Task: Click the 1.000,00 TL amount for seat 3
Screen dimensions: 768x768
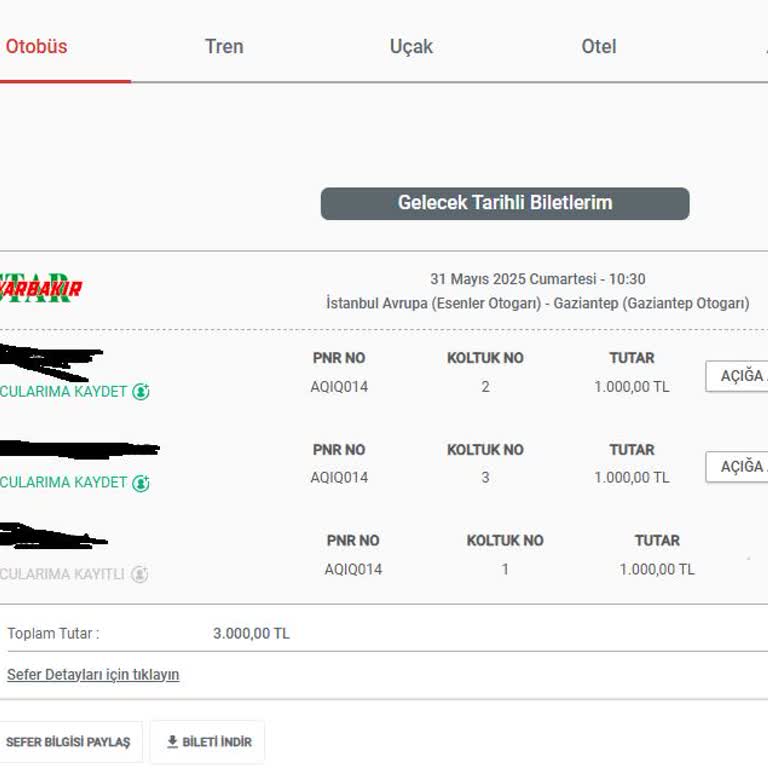Action: tap(632, 478)
